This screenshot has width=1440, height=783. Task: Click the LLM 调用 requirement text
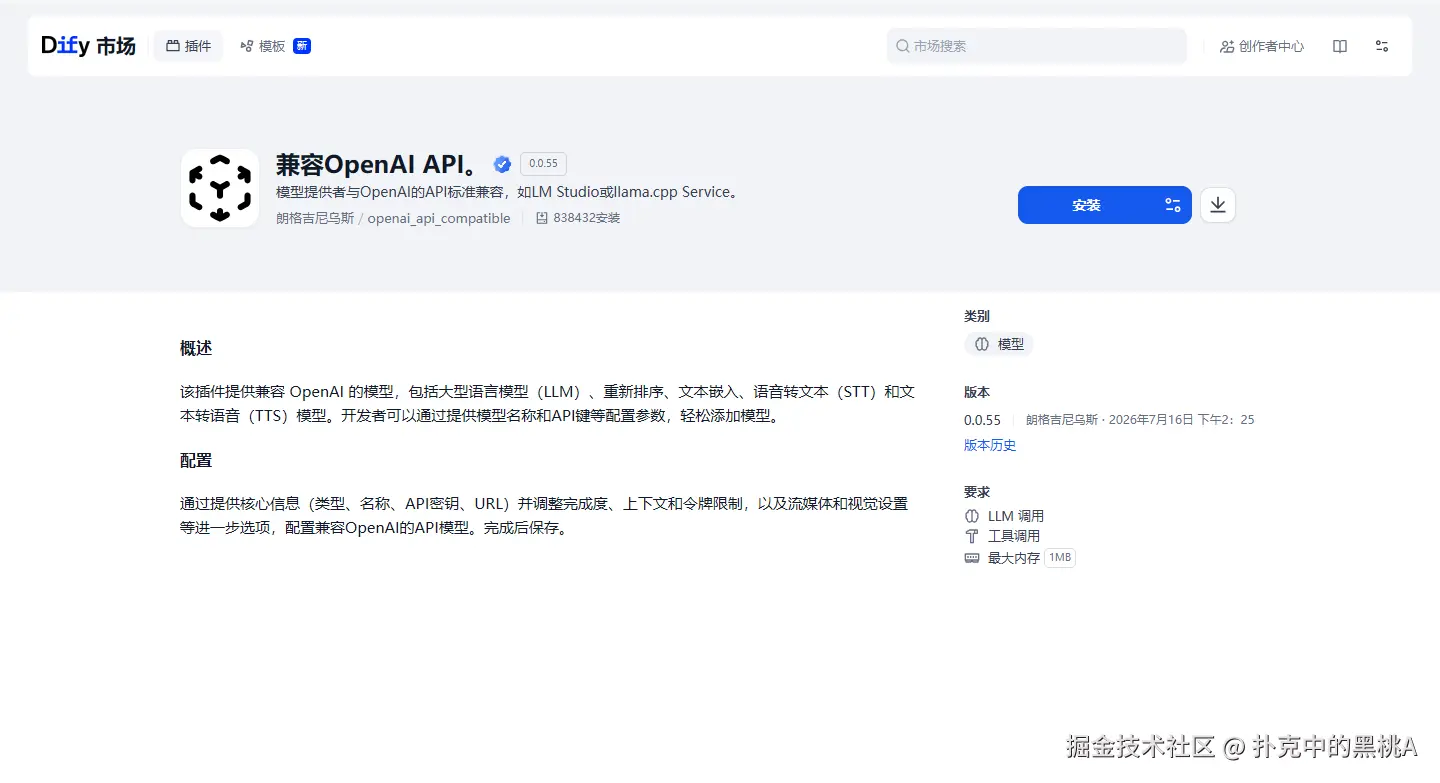click(1016, 516)
